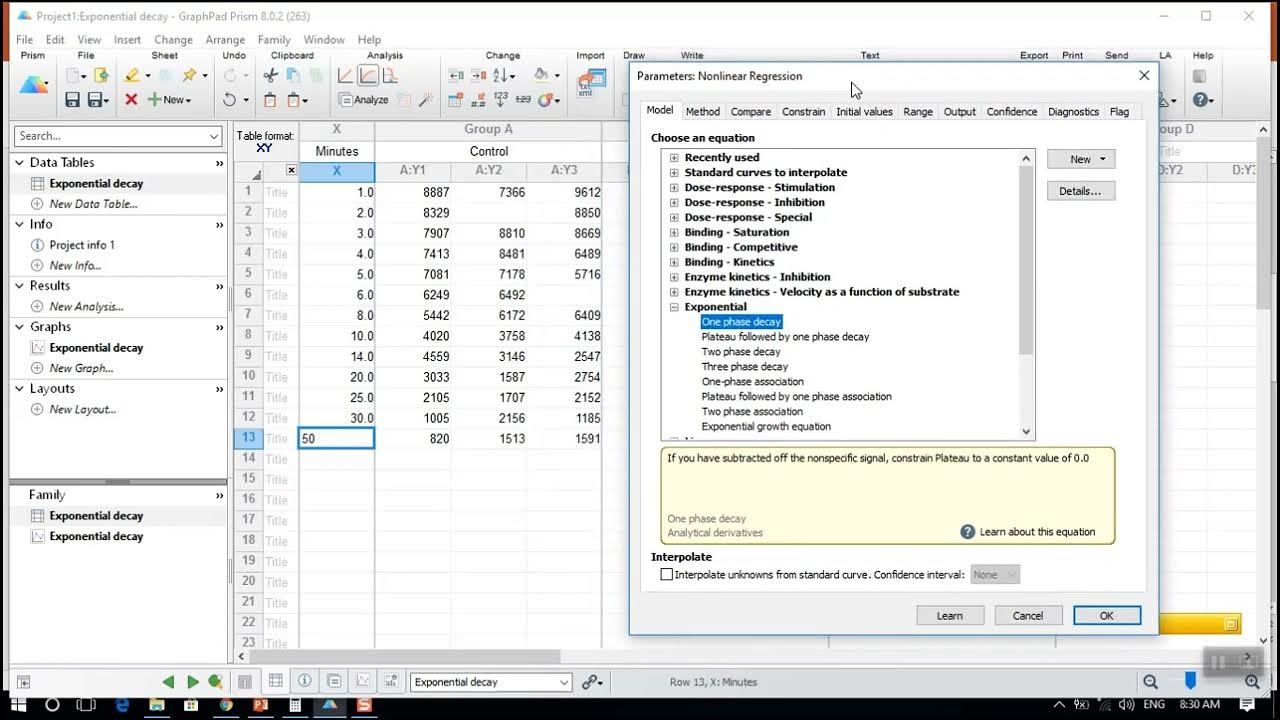Click the Windows Start button
Screen dimensions: 1280x720
pos(18,705)
